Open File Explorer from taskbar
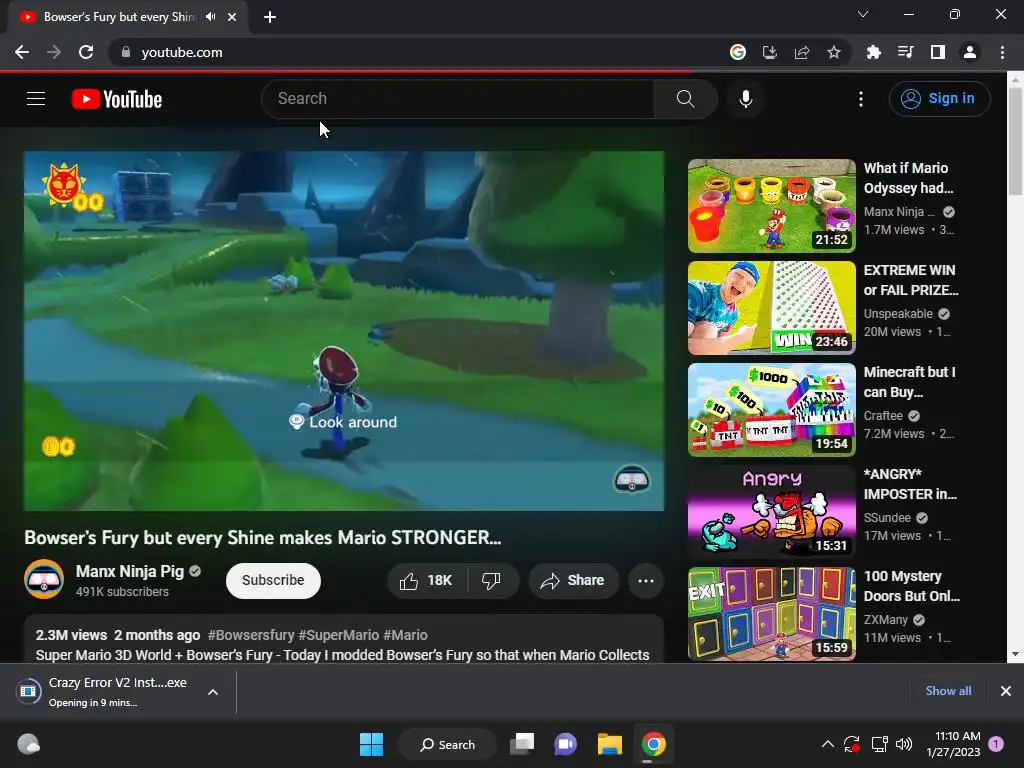1024x768 pixels. coord(610,744)
